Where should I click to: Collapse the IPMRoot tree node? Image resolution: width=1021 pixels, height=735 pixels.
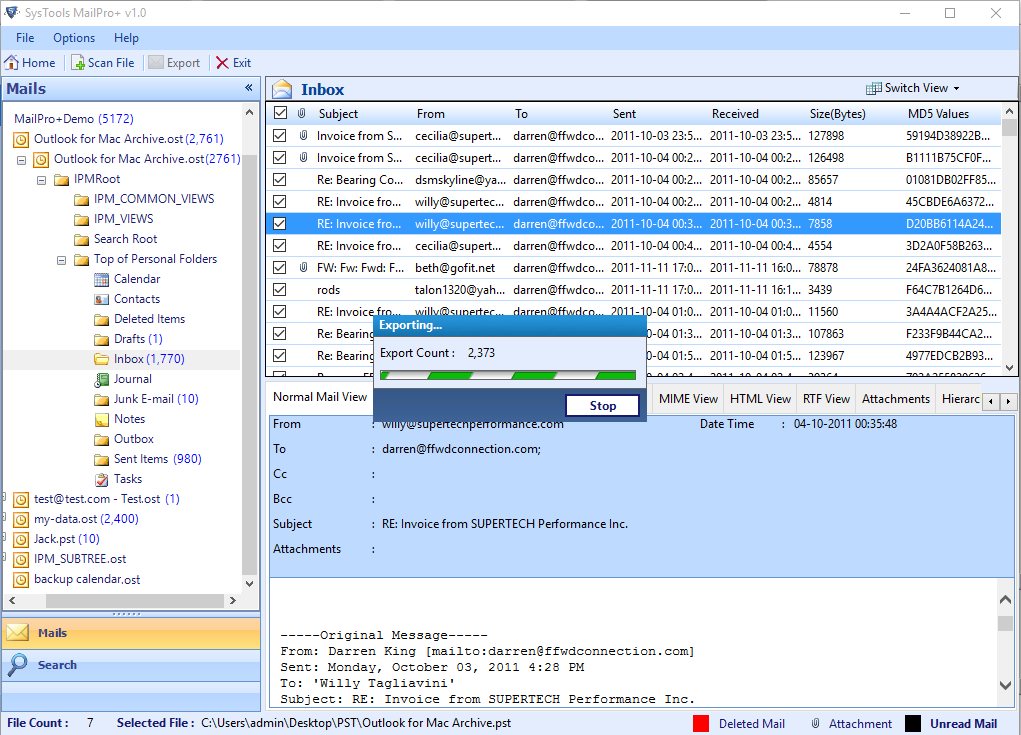coord(42,180)
